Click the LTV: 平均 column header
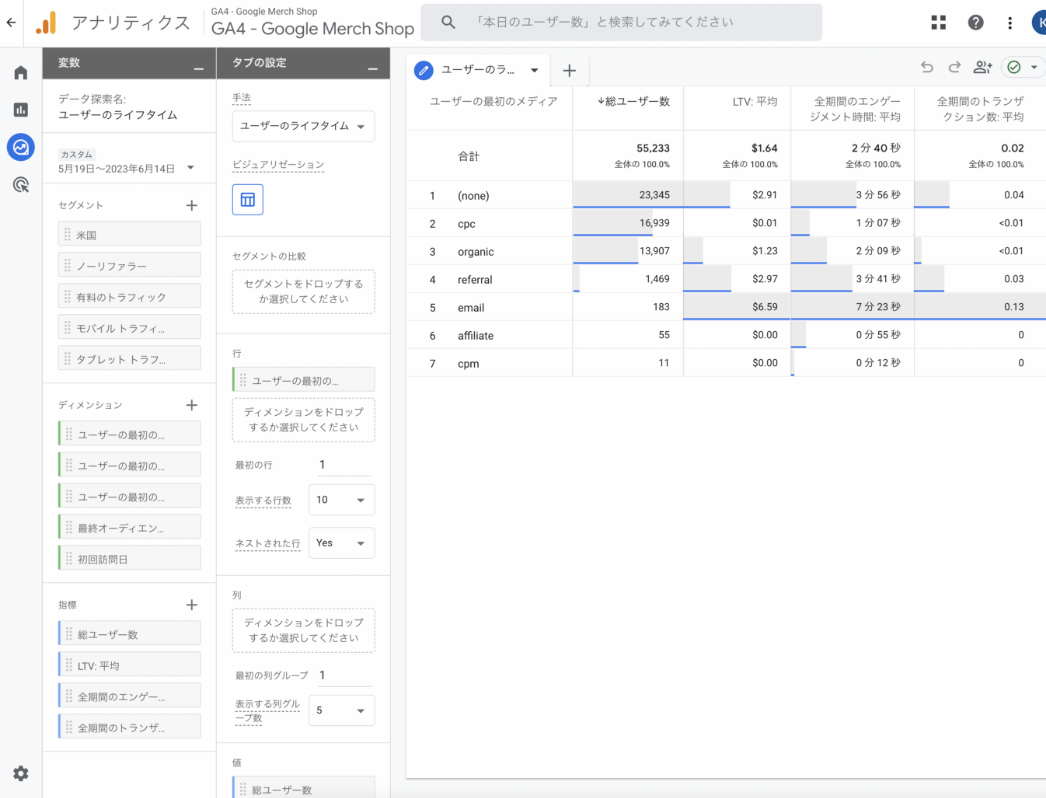This screenshot has width=1046, height=798. [x=755, y=101]
